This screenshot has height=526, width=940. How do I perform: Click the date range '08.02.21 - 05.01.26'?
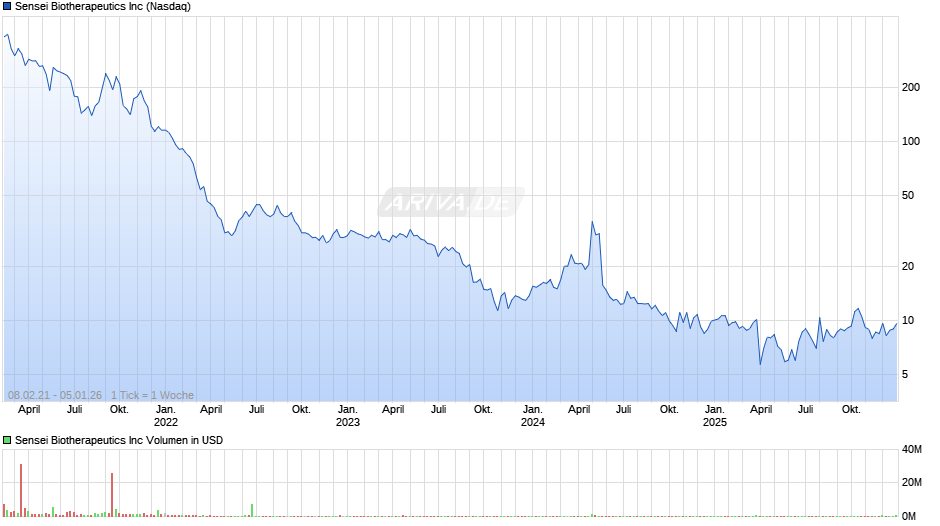55,395
